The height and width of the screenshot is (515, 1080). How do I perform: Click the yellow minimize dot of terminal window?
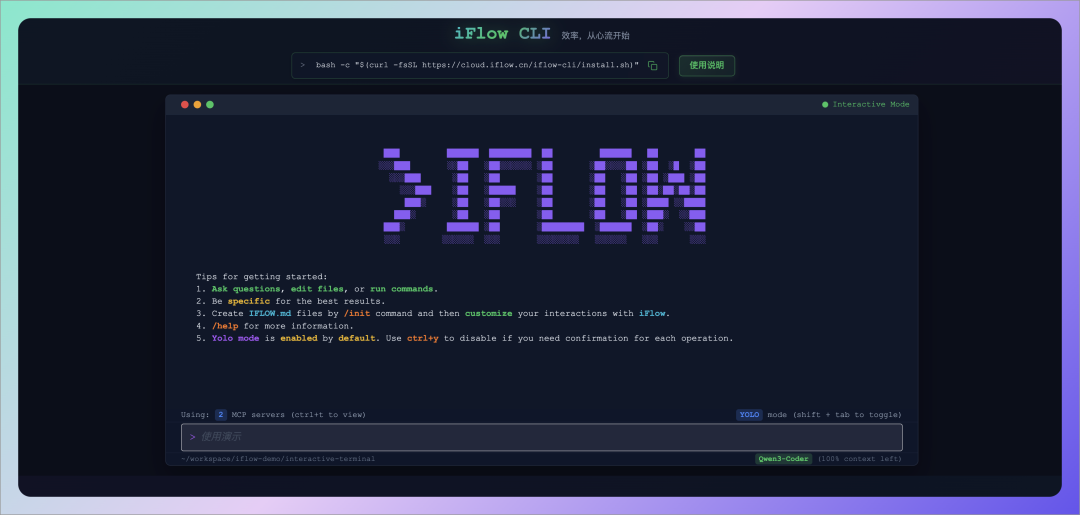pyautogui.click(x=197, y=105)
